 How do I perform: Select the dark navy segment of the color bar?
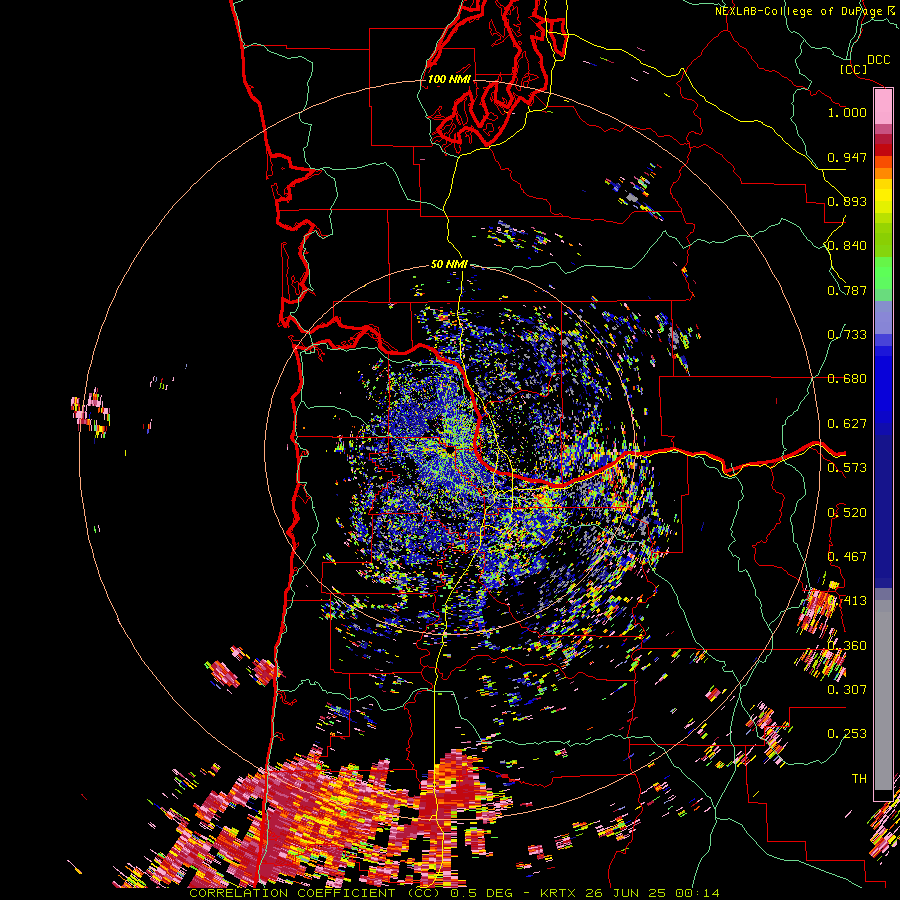point(883,505)
